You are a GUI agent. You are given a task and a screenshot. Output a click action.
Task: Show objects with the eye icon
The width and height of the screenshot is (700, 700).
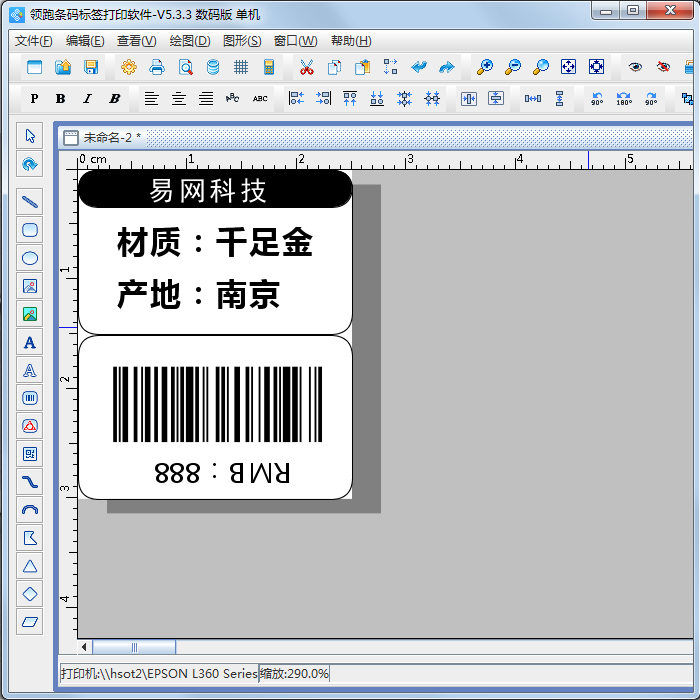635,67
